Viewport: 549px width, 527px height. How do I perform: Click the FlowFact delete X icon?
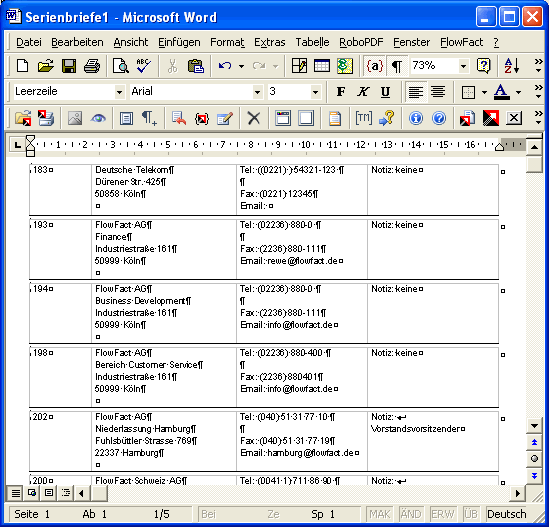tap(253, 118)
